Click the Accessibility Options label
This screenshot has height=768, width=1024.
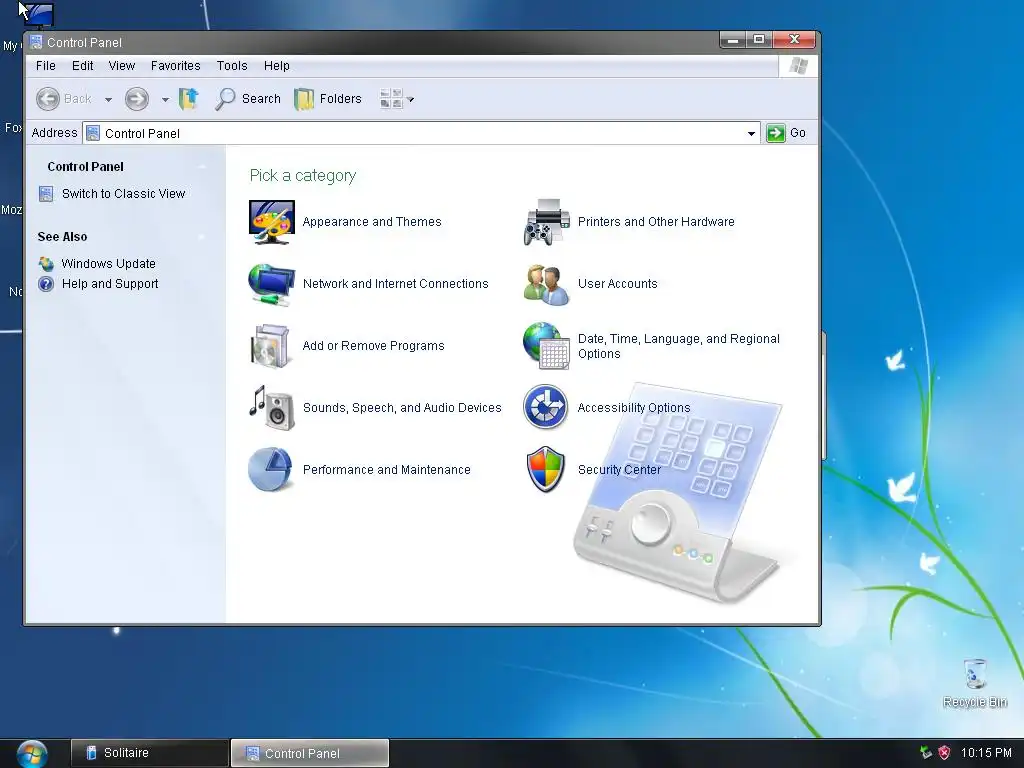[x=633, y=408]
